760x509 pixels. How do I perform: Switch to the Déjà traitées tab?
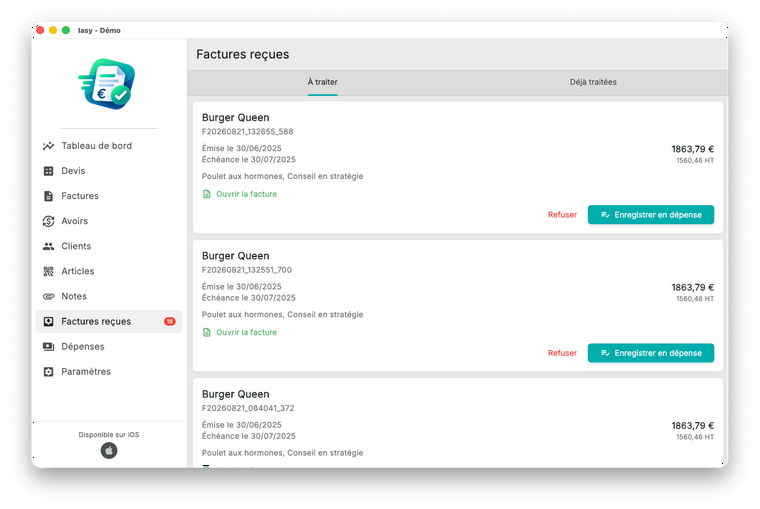tap(593, 82)
